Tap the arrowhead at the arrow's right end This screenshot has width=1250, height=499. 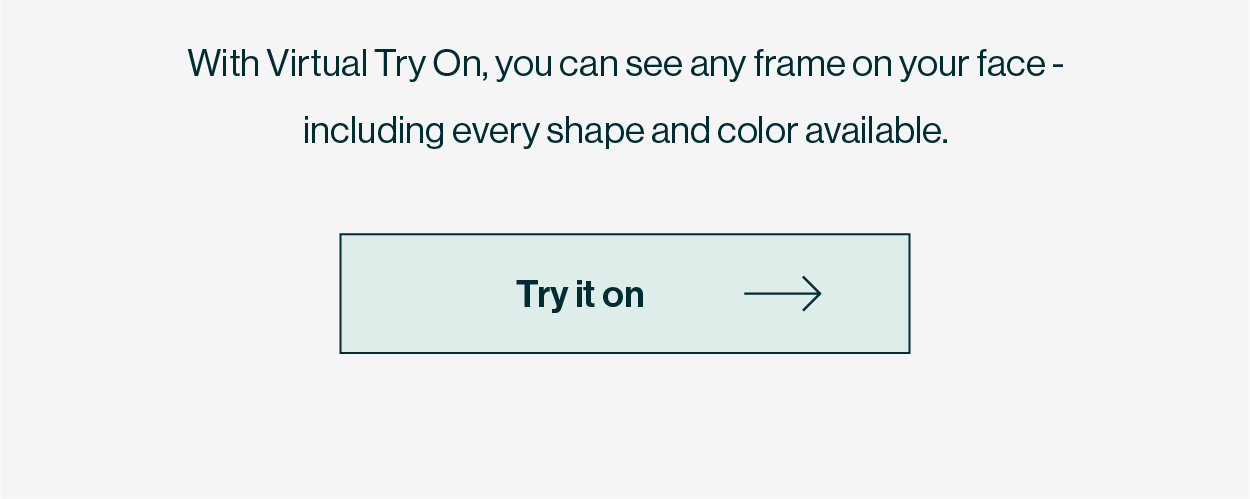click(811, 294)
